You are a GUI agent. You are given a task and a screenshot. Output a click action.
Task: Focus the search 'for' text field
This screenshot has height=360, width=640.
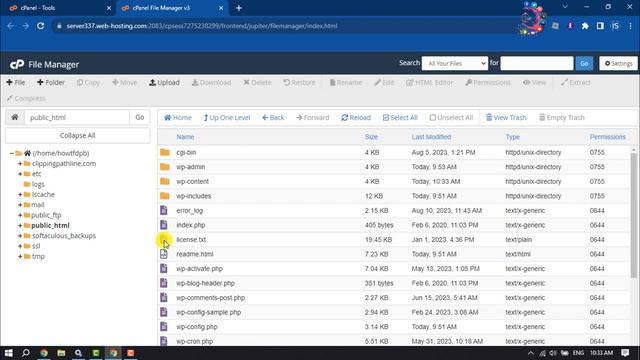tap(537, 63)
